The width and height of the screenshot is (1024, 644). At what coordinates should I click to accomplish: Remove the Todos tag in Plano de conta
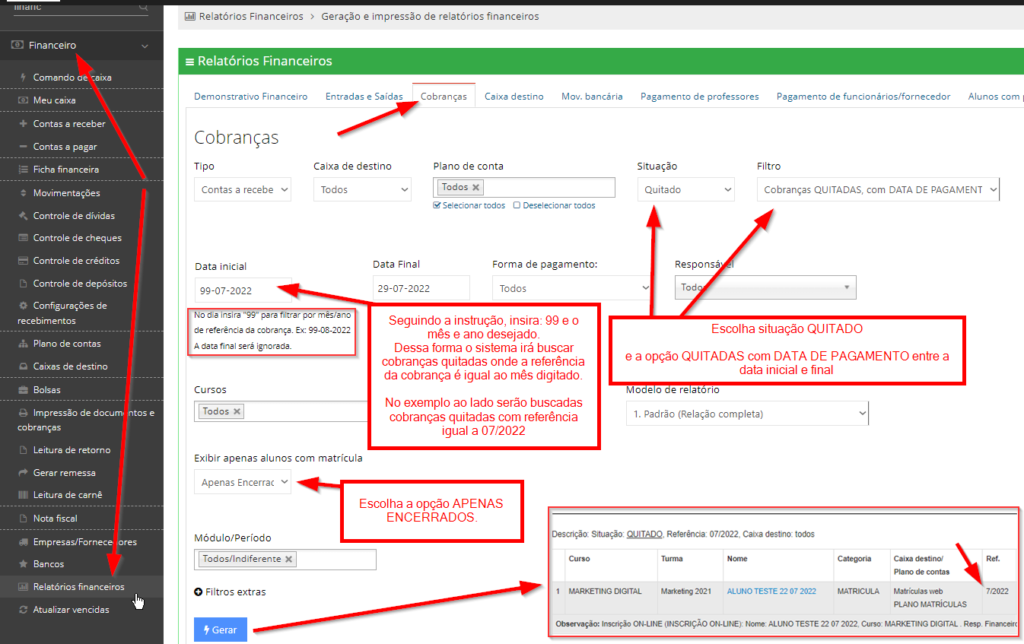476,187
